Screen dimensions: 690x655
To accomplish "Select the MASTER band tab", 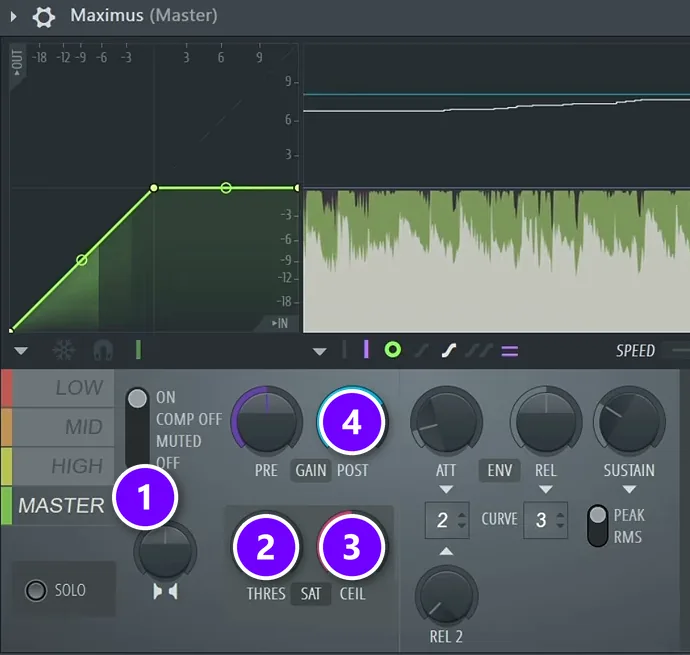I will click(58, 505).
